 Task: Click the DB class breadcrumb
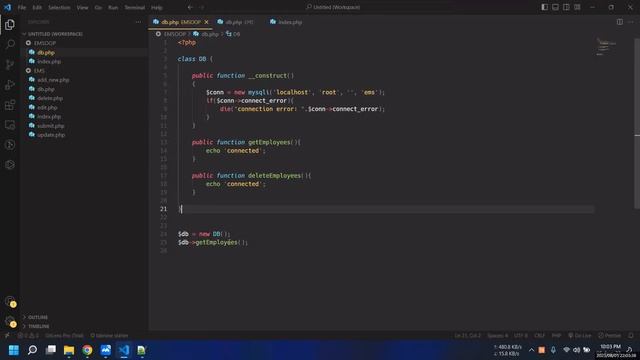tap(233, 34)
